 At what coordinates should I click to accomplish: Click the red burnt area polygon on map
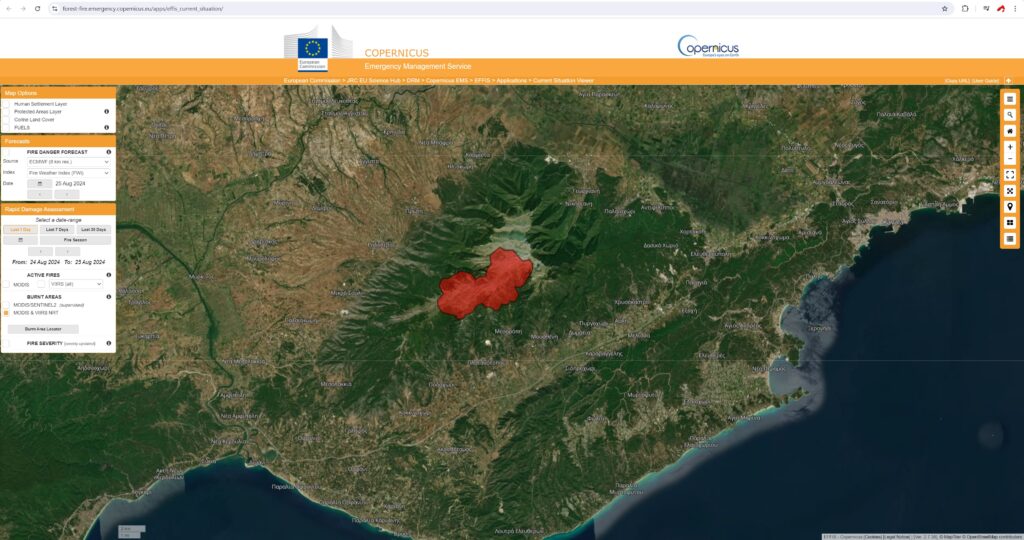coord(485,283)
